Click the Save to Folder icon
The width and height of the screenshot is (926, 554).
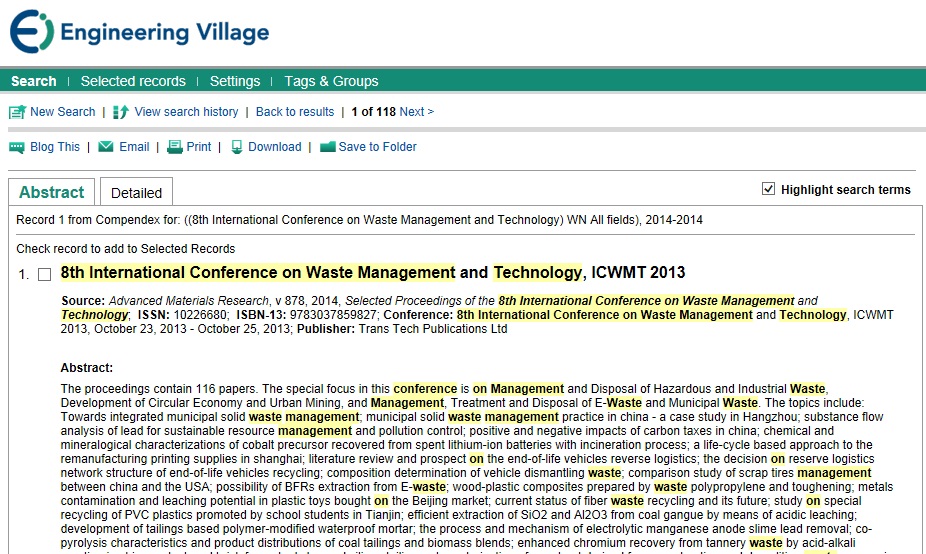click(327, 147)
